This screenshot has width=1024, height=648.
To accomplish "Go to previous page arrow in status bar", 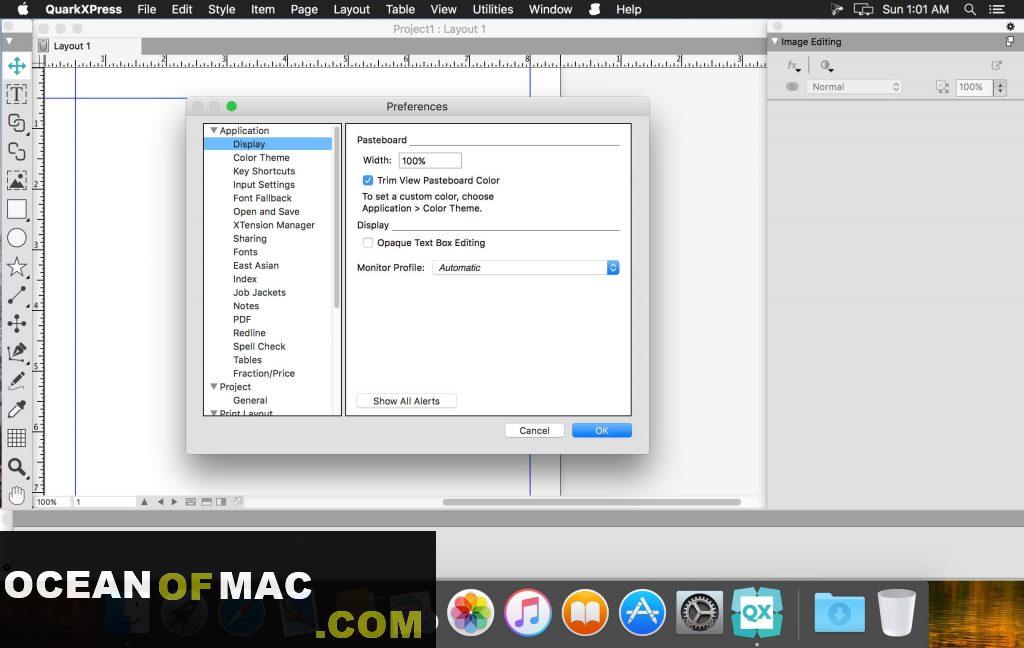I will point(161,502).
